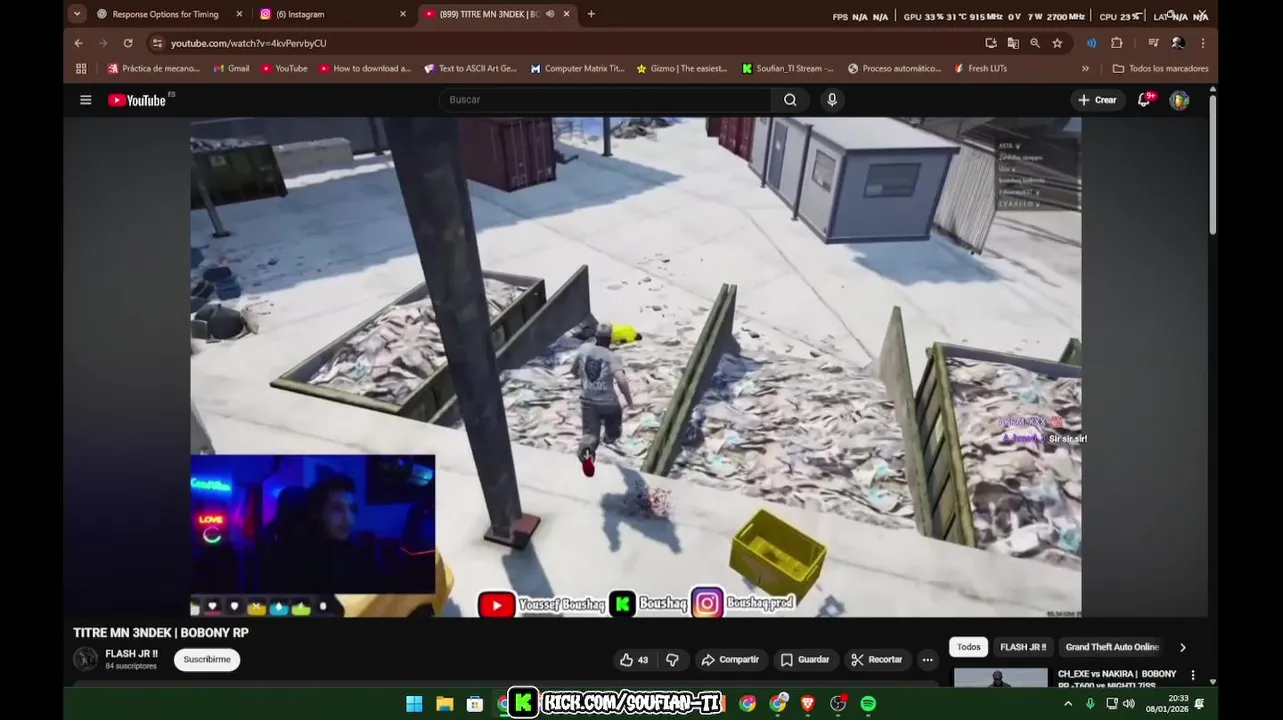The height and width of the screenshot is (720, 1283).
Task: Open more actions three-dot menu beside Recortar
Action: (927, 660)
